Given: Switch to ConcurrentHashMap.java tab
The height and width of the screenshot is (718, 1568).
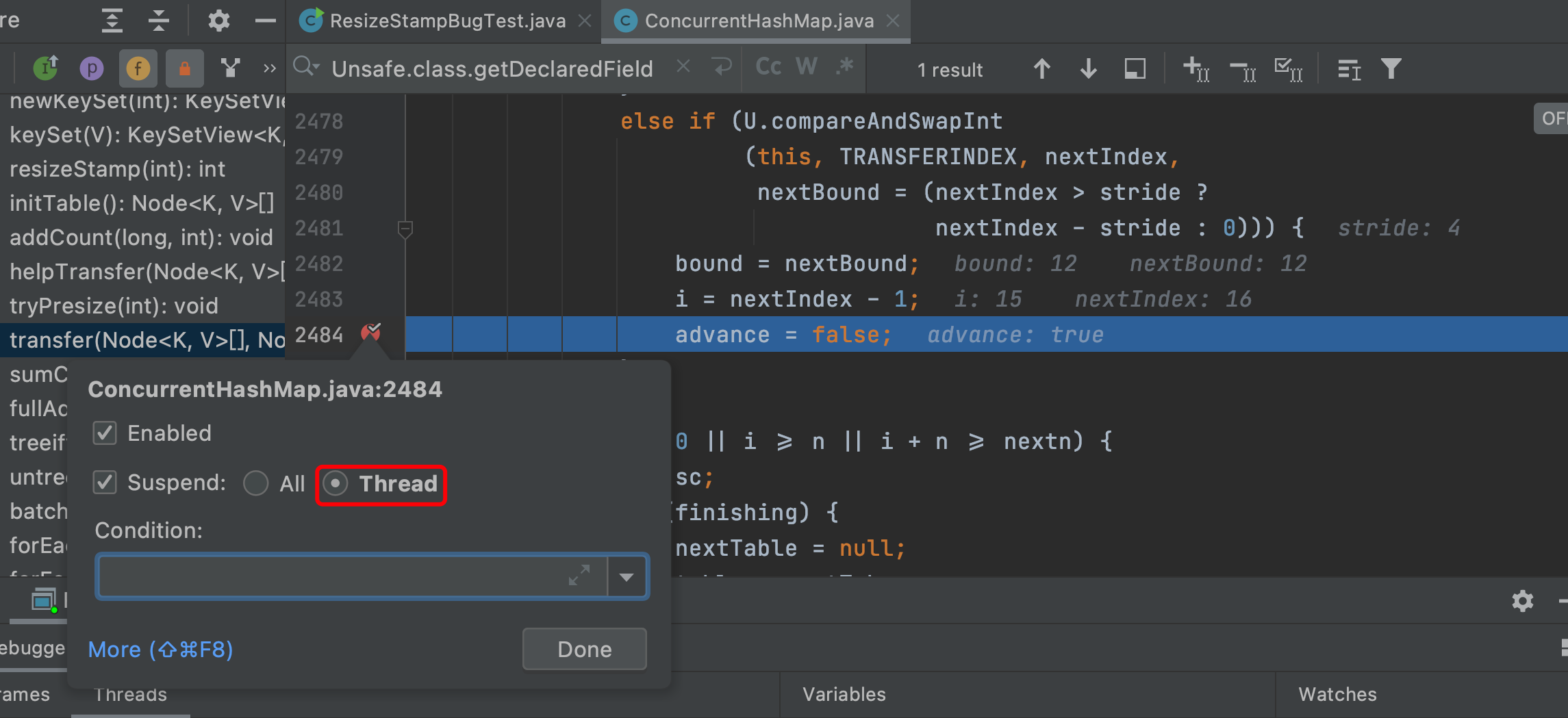Looking at the screenshot, I should click(x=759, y=21).
